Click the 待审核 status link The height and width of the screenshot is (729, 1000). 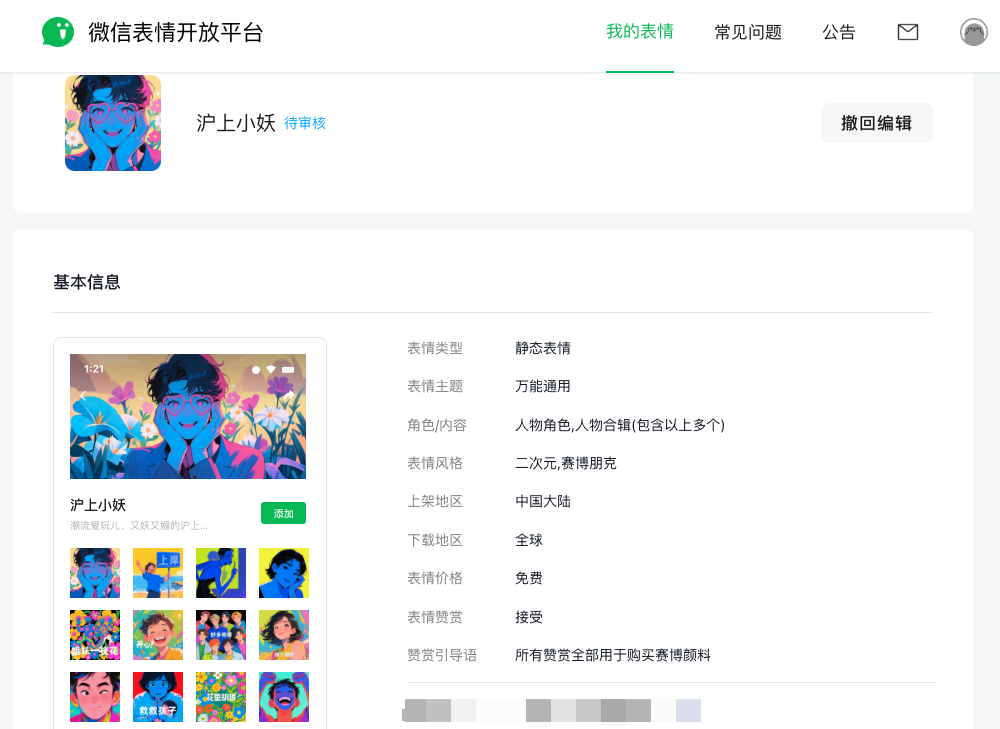[305, 123]
